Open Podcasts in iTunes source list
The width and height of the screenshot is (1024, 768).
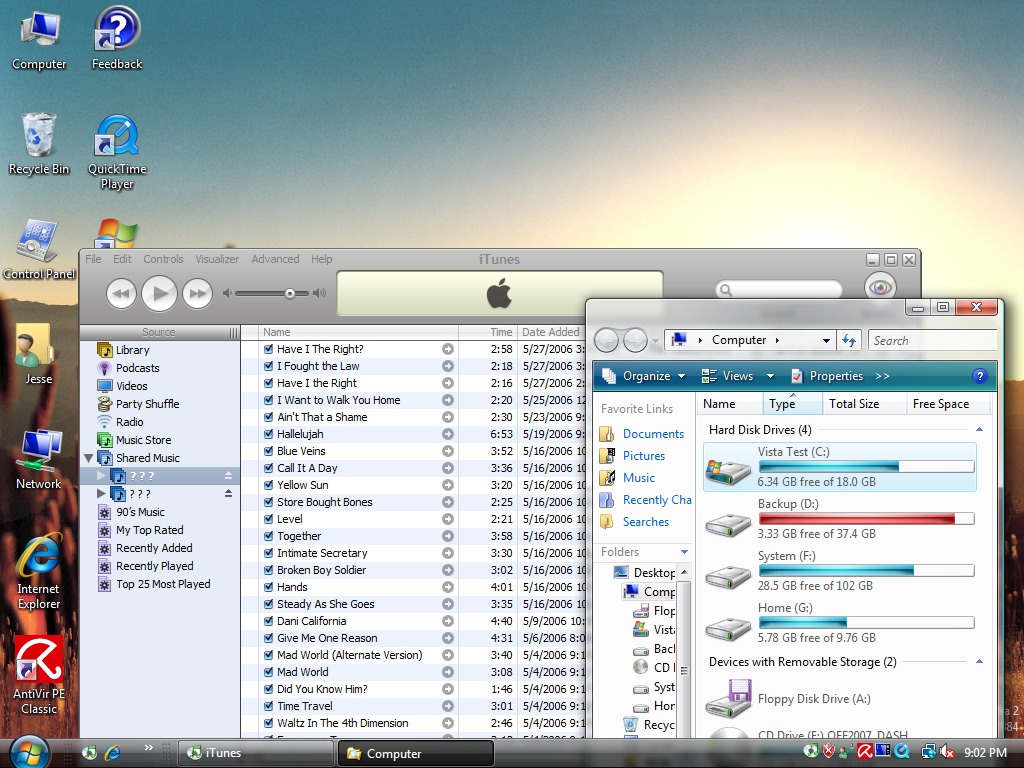coord(137,368)
